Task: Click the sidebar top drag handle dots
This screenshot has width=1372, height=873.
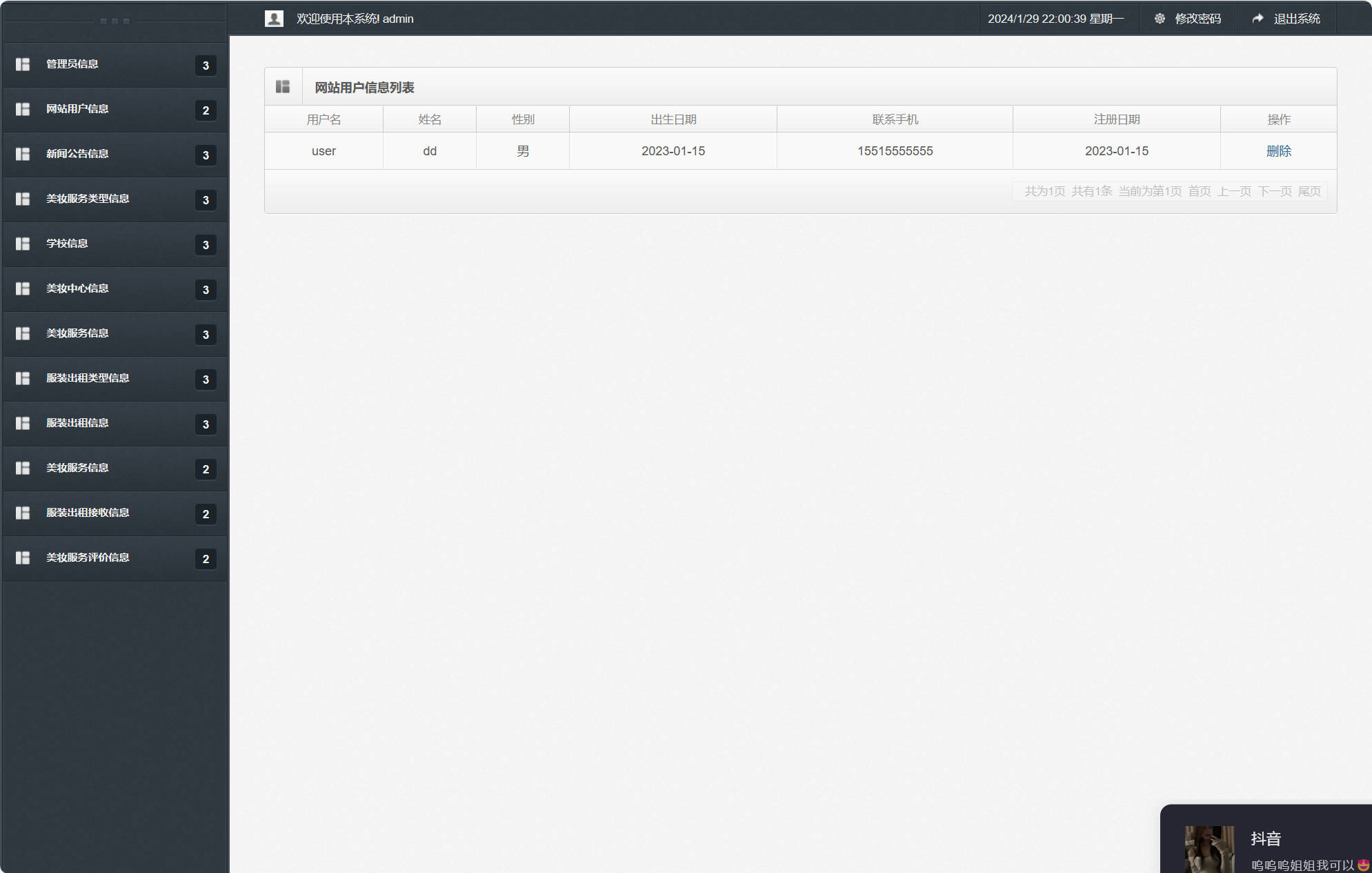Action: pyautogui.click(x=115, y=21)
